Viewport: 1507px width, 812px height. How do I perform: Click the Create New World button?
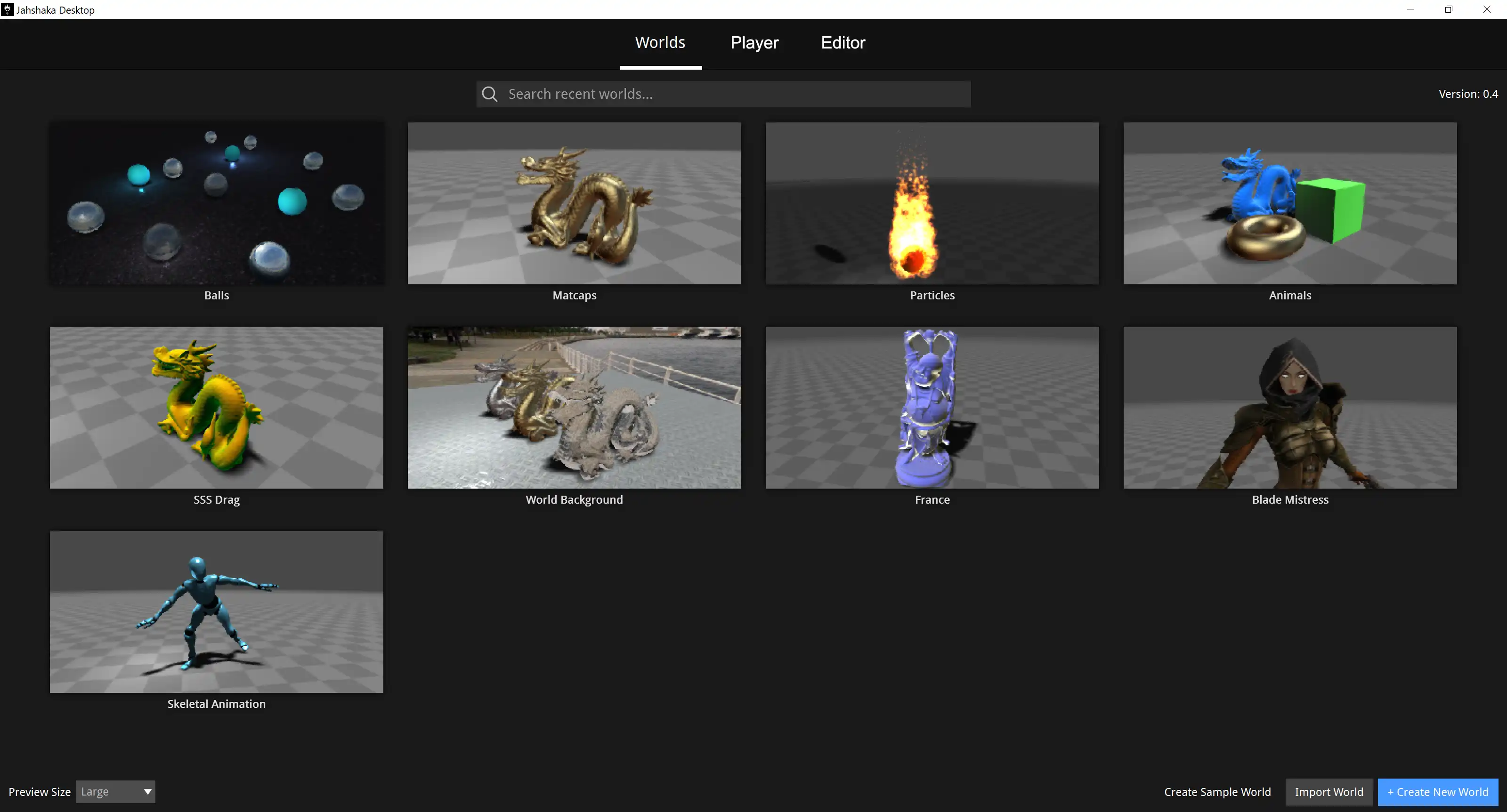tap(1437, 792)
